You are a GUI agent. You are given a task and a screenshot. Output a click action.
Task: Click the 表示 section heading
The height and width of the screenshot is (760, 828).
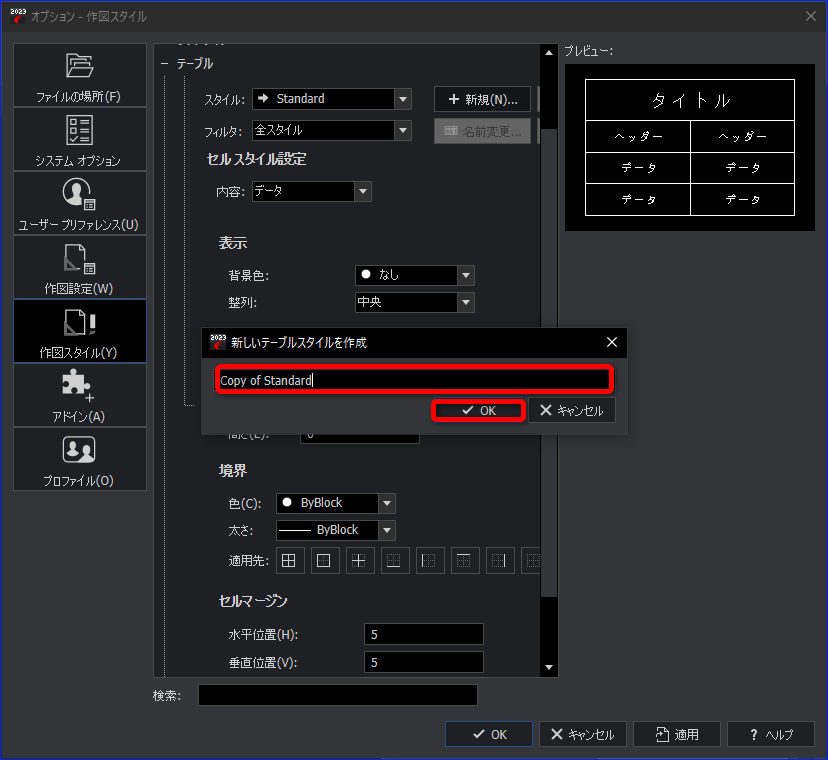pos(233,243)
